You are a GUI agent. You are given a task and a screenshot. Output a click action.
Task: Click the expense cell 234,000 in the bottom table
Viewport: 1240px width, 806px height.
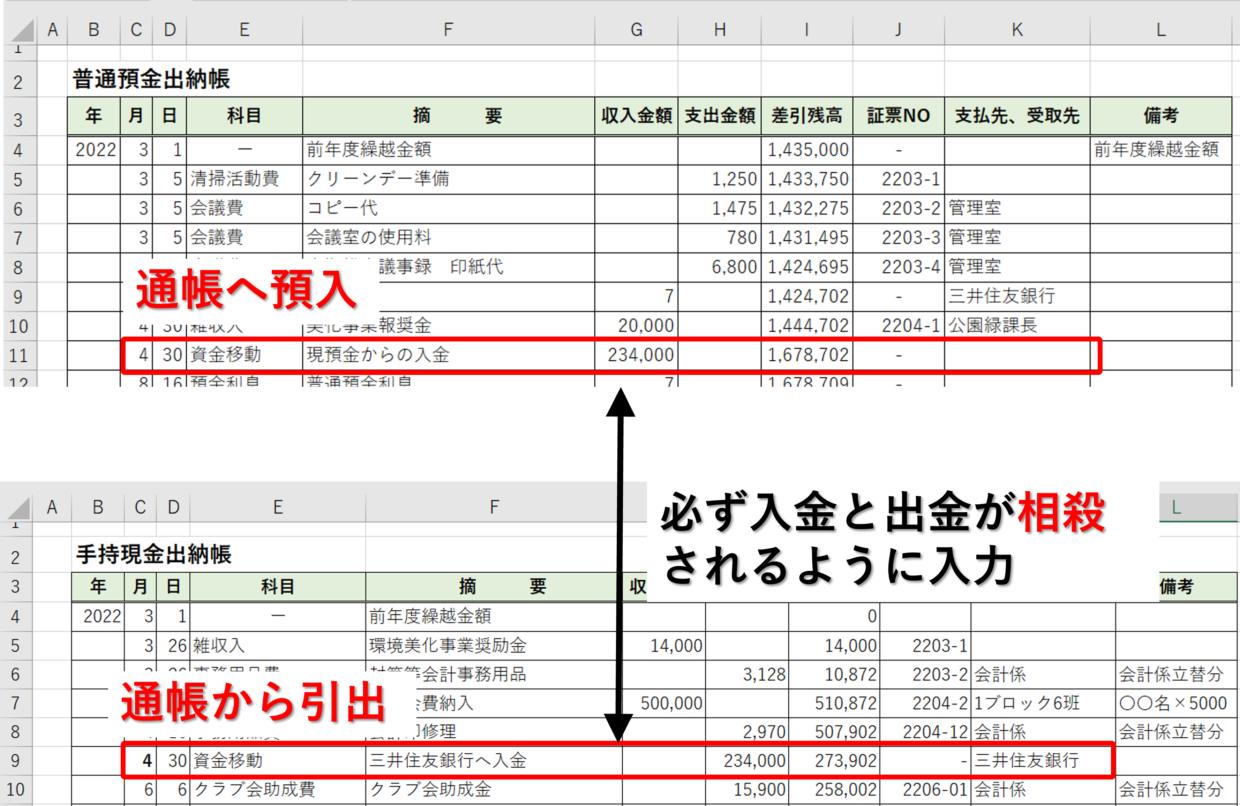pyautogui.click(x=746, y=761)
